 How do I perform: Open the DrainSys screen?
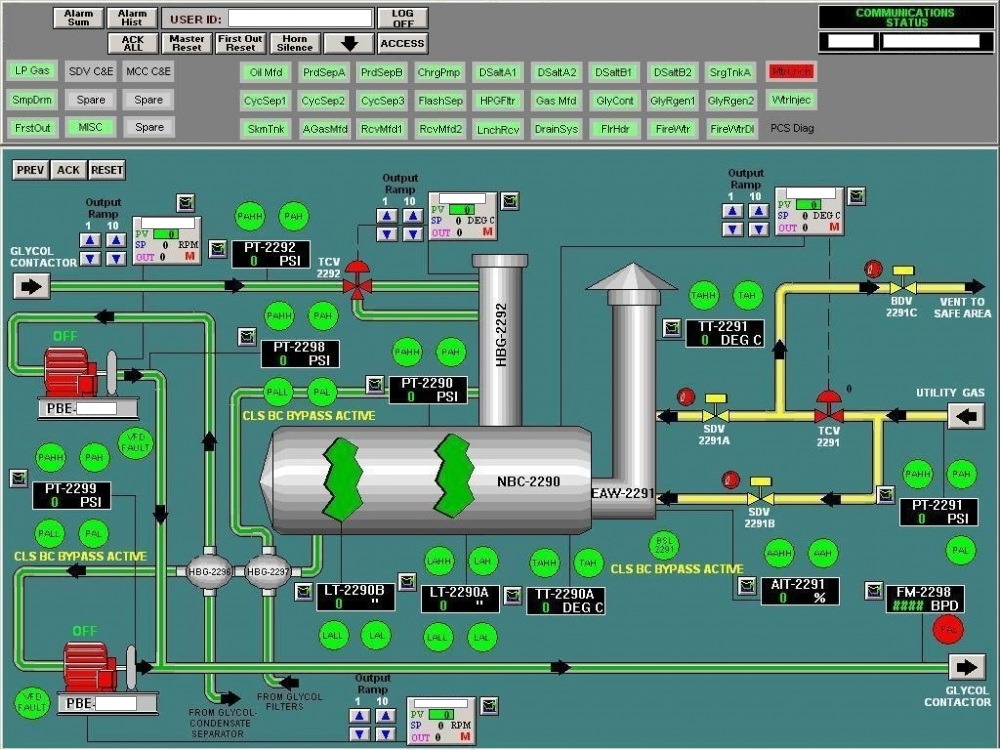[556, 128]
